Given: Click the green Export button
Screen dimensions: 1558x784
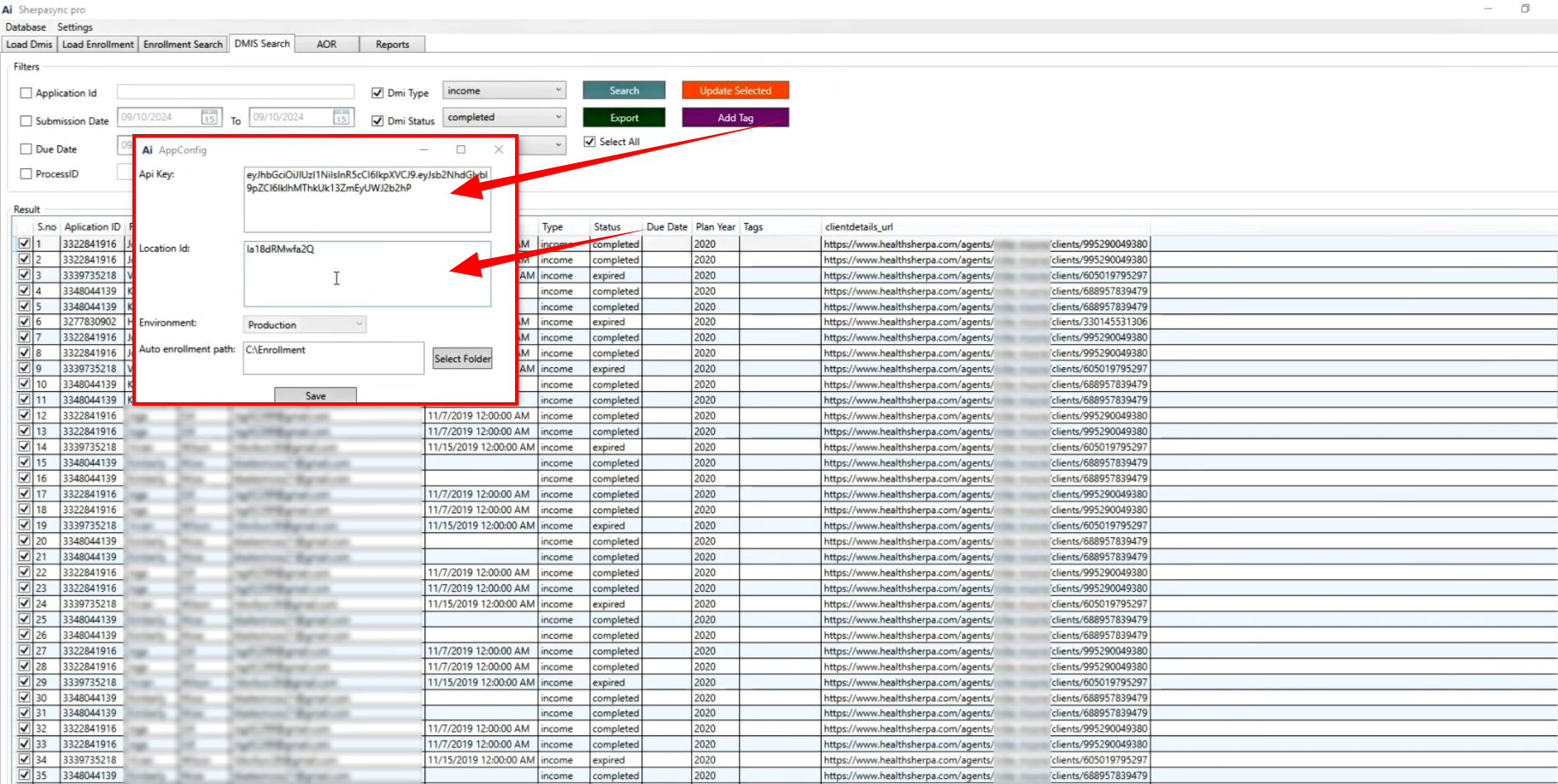Looking at the screenshot, I should point(624,118).
